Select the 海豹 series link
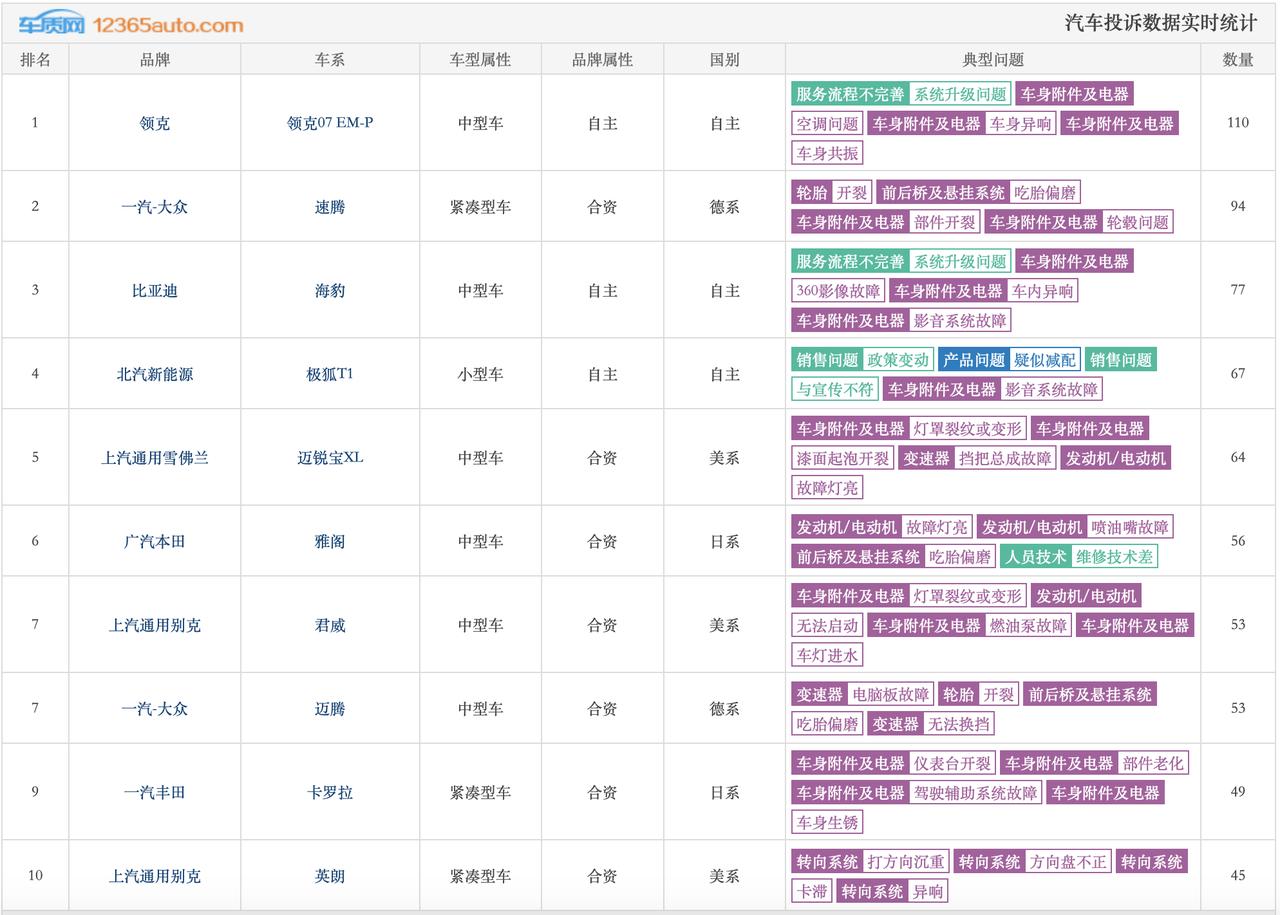 pyautogui.click(x=329, y=291)
